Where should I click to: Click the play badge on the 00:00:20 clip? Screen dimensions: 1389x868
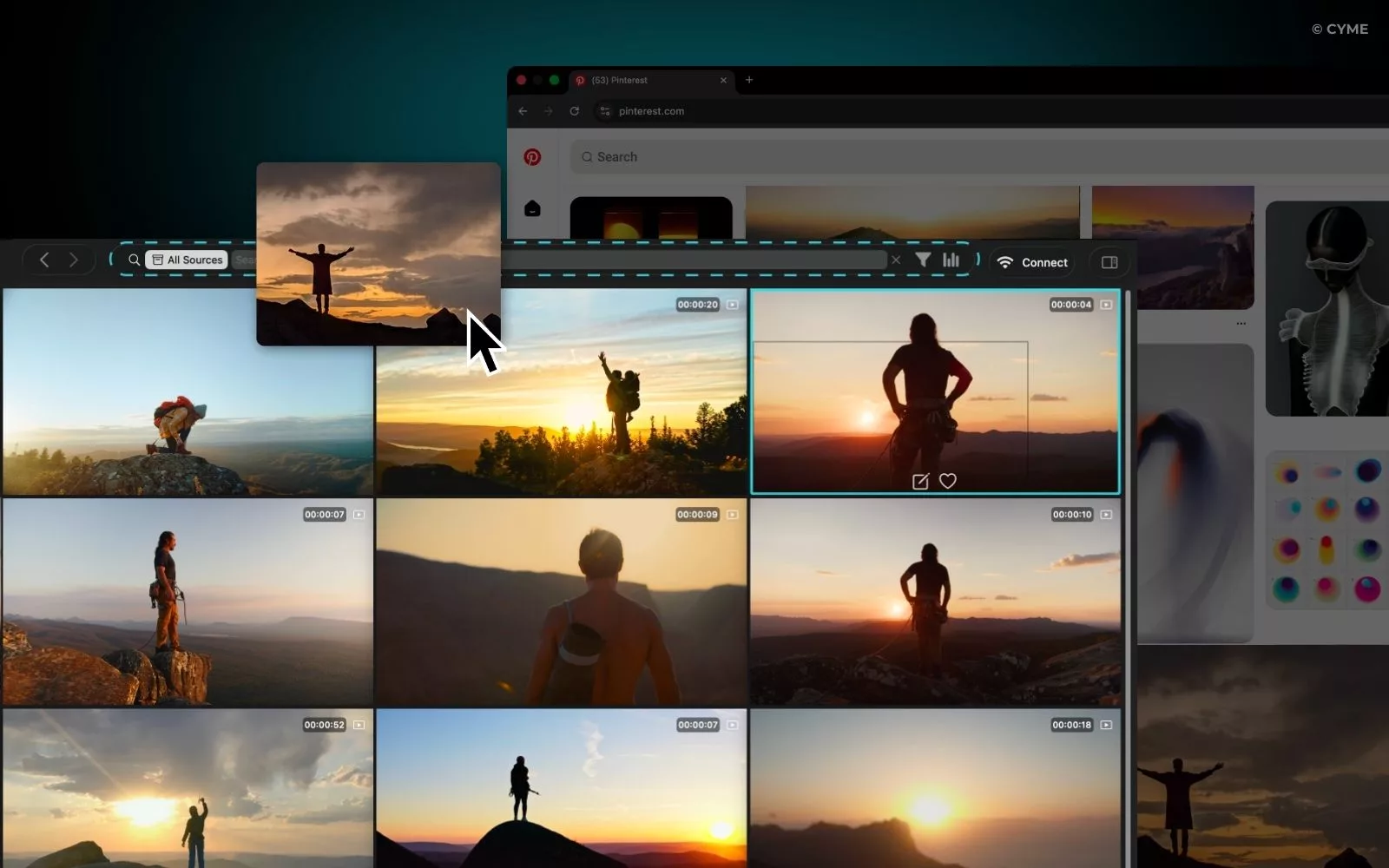point(731,305)
